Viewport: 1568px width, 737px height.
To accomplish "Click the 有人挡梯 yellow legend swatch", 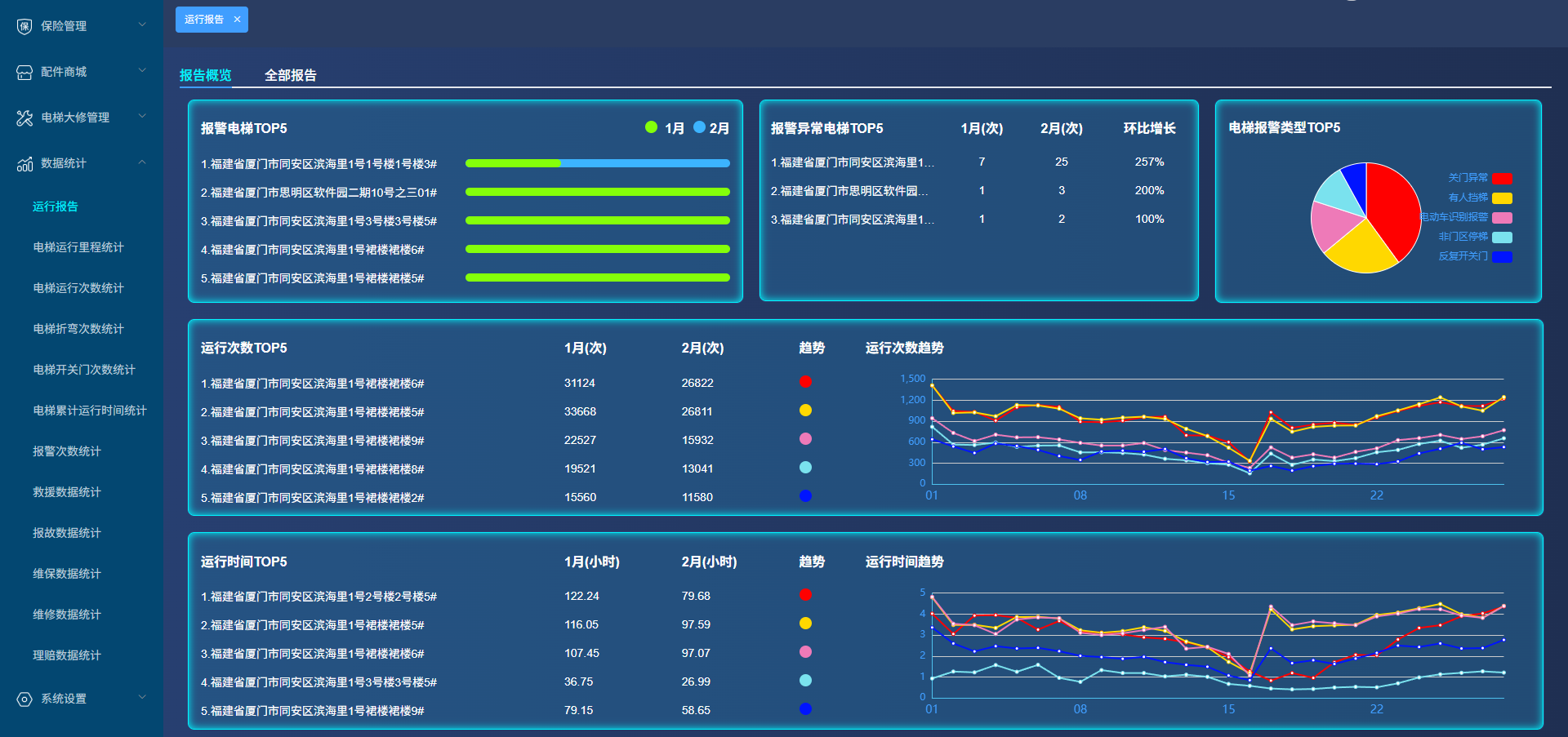I will [1502, 198].
